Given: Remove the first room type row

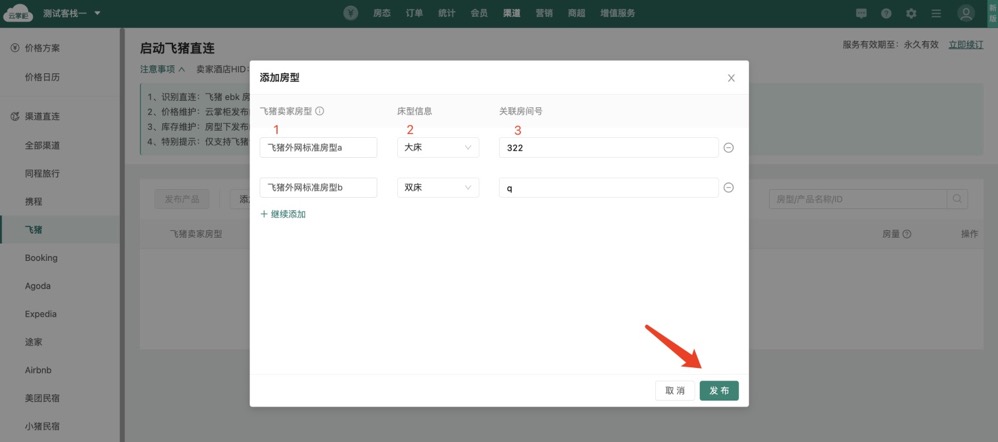Looking at the screenshot, I should (x=729, y=148).
